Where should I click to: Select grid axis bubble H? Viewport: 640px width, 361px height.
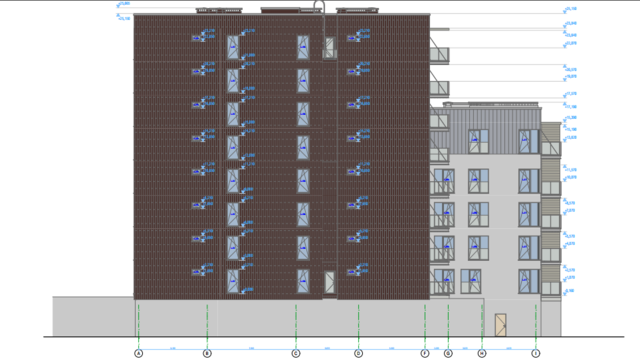point(482,353)
